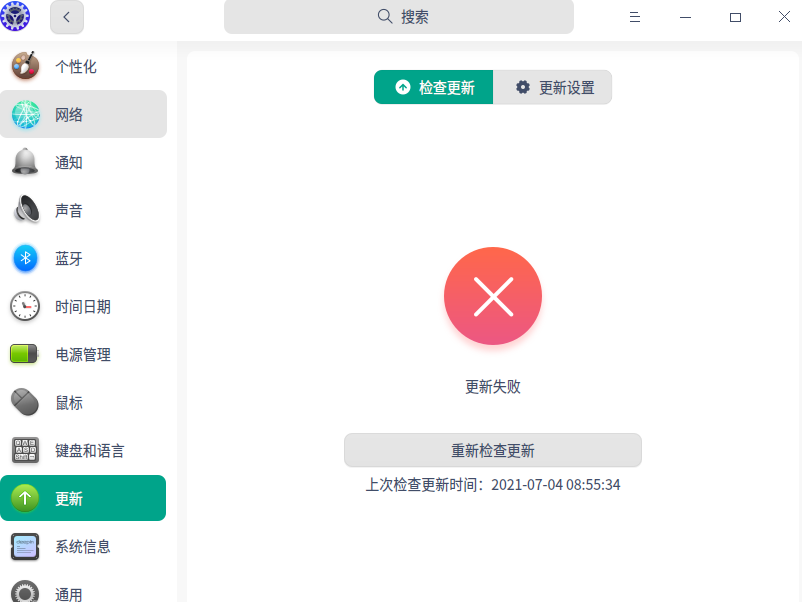
Task: Select 鼠标 in the sidebar
Action: tap(69, 403)
